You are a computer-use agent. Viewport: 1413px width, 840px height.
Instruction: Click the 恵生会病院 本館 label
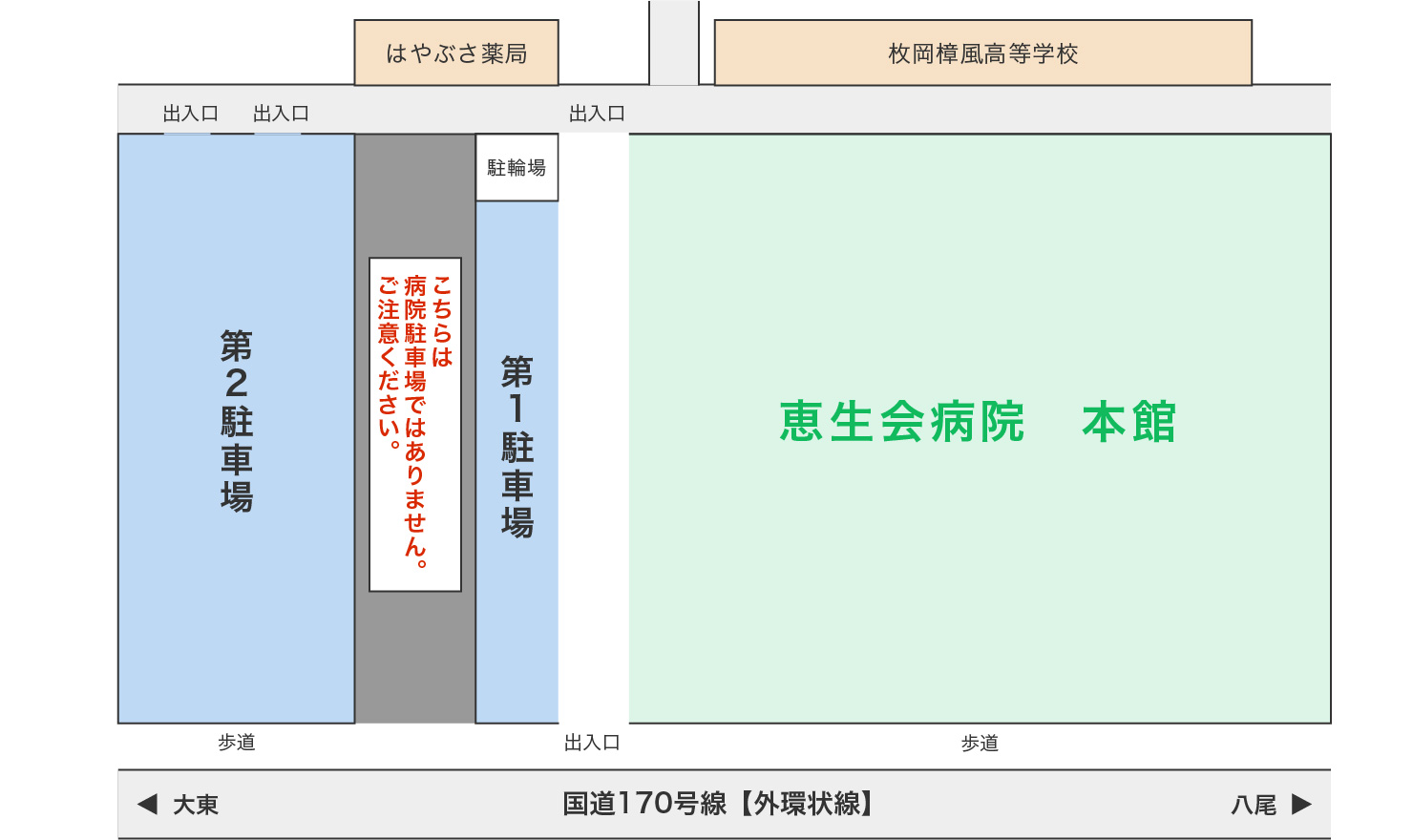(x=978, y=422)
